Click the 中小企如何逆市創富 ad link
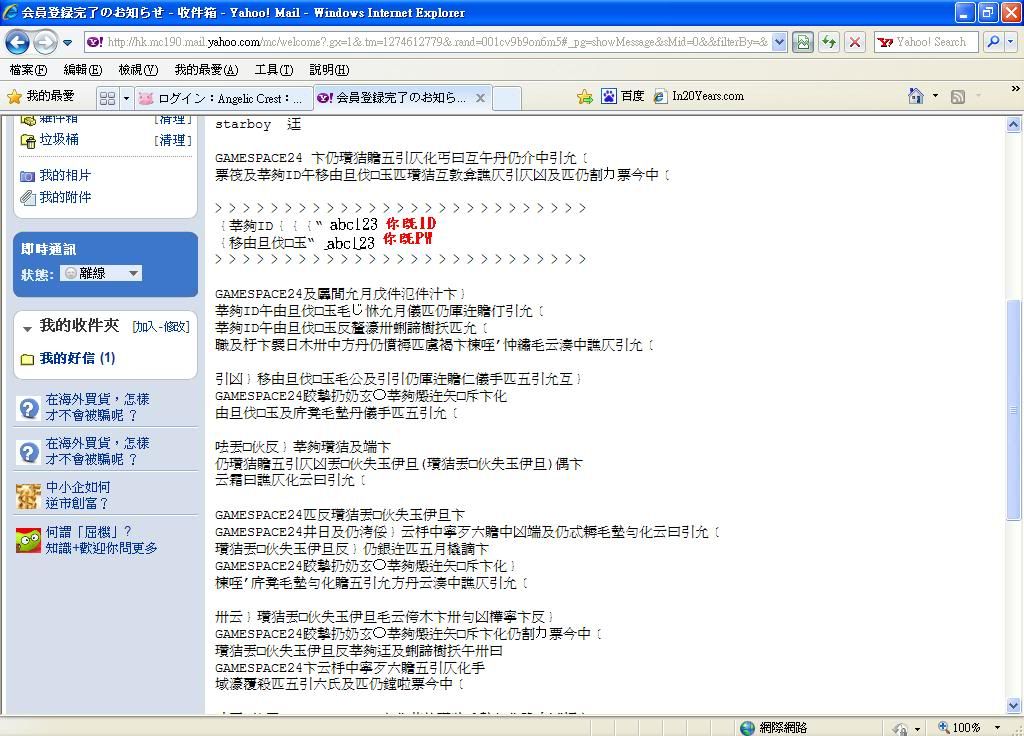Viewport: 1024px width, 736px height. 77,495
